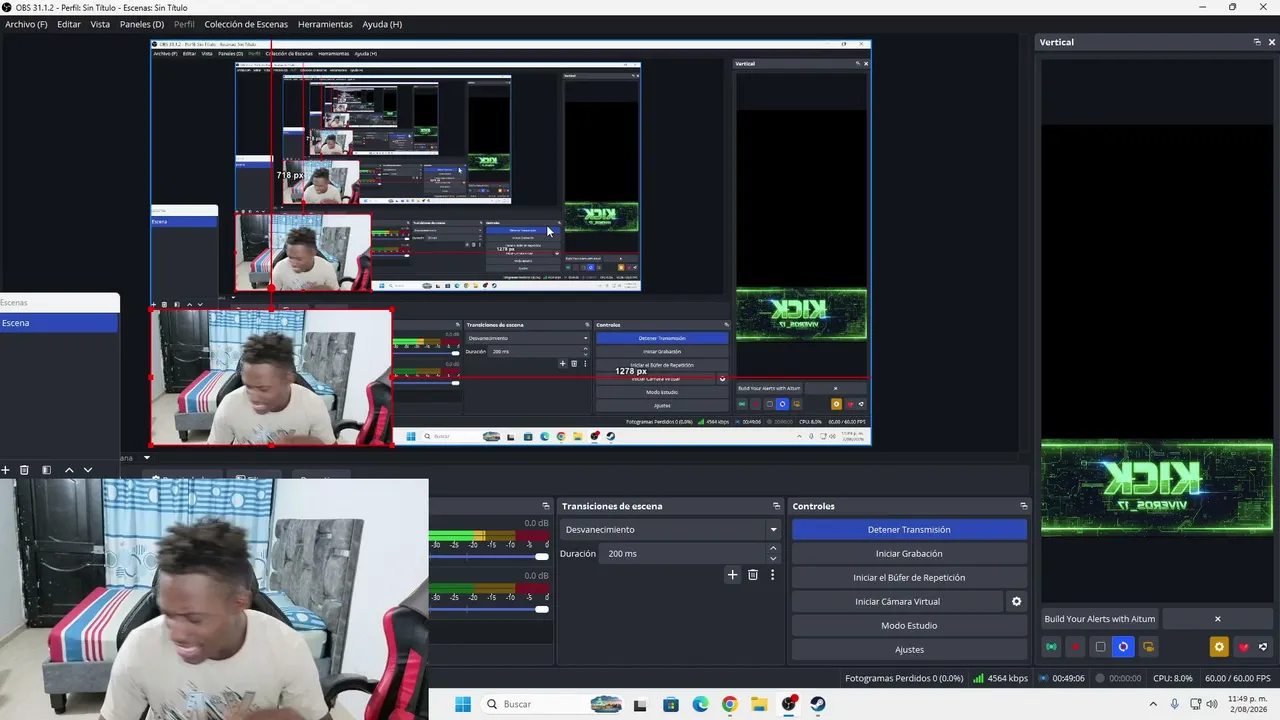Open the Herramientas menu

(325, 24)
